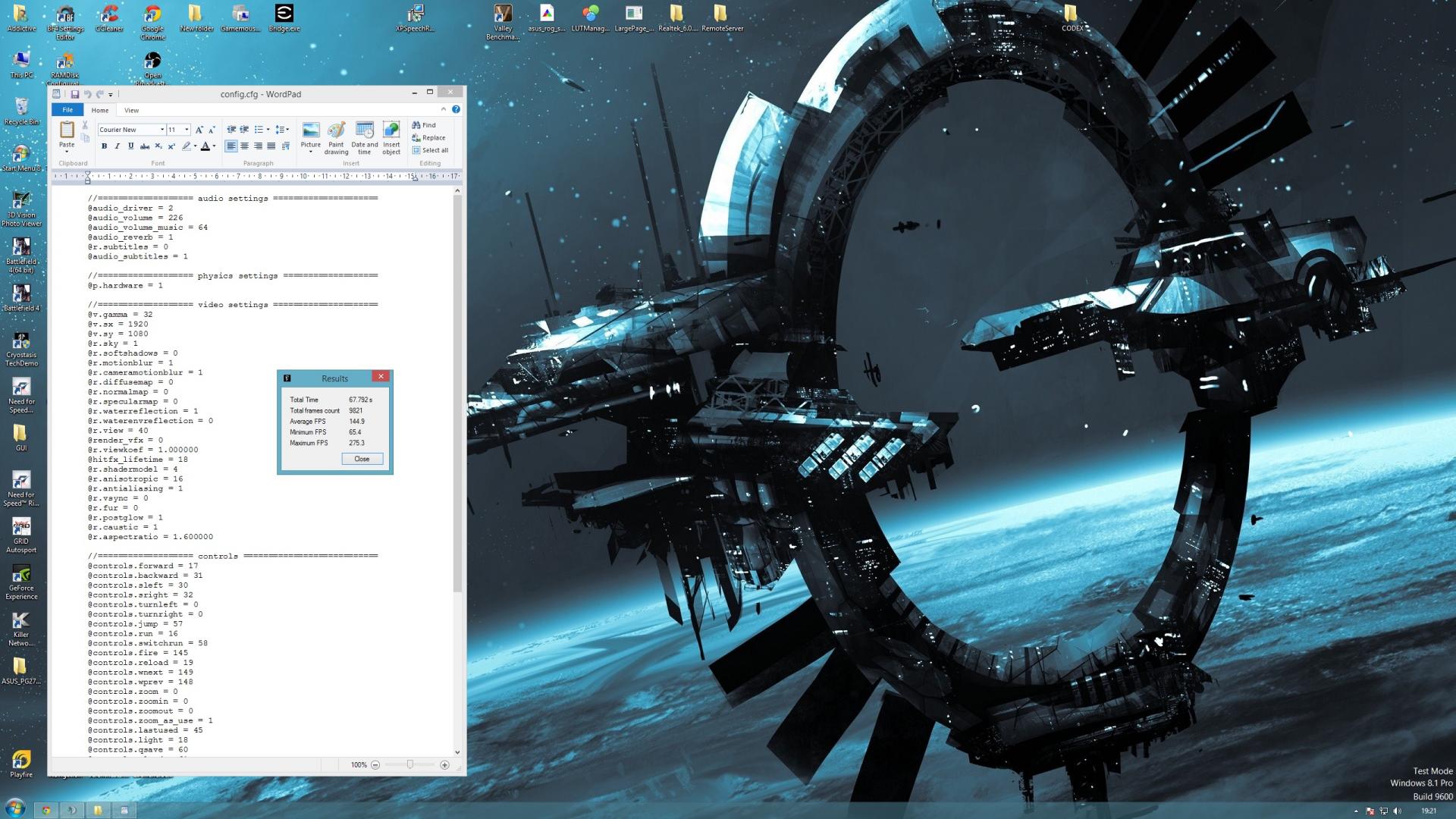Center align the text
Viewport: 1456px width, 819px height.
[244, 146]
